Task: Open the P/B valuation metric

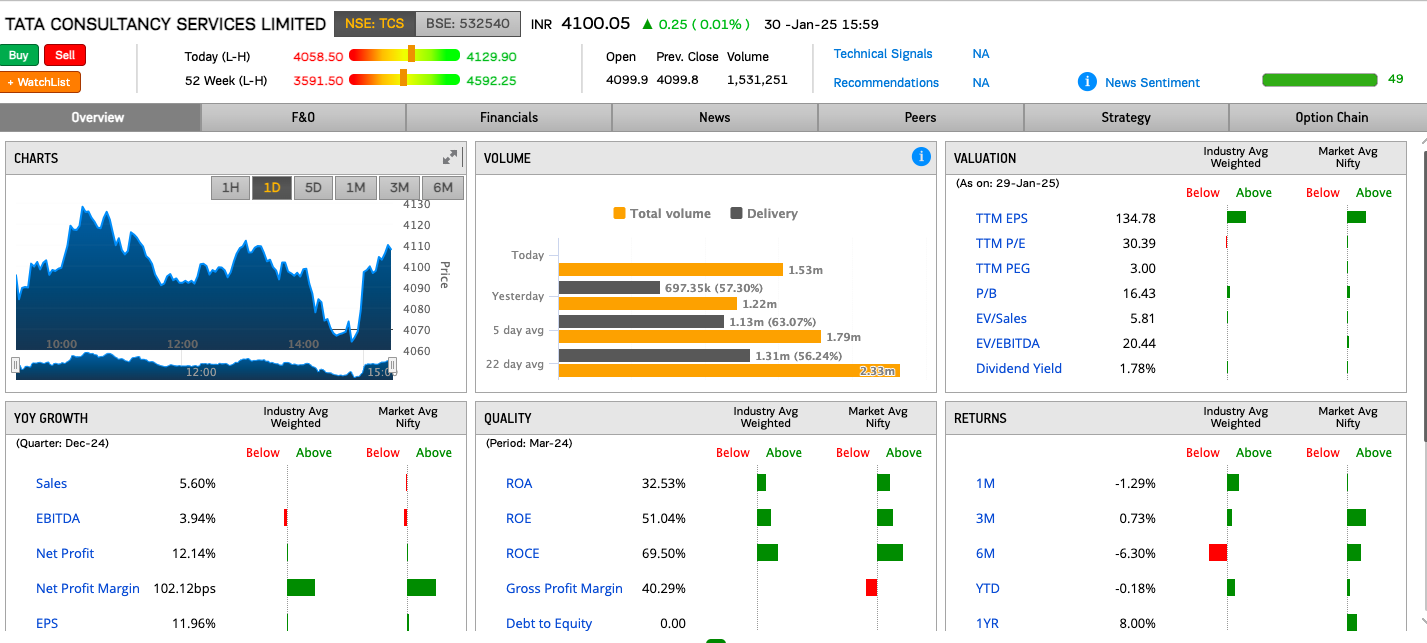Action: click(986, 293)
